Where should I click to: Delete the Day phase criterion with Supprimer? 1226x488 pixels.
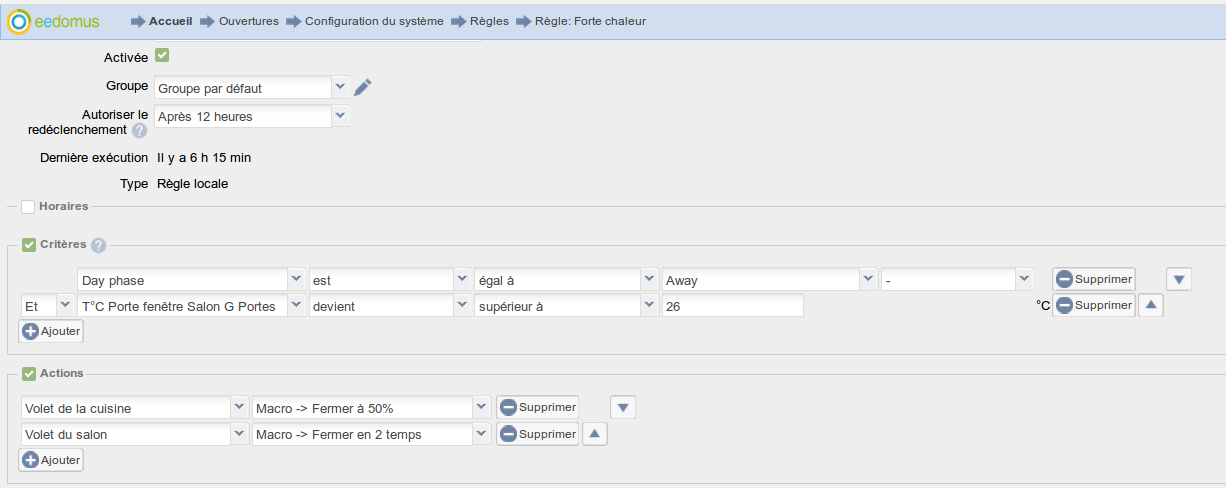coord(1093,280)
